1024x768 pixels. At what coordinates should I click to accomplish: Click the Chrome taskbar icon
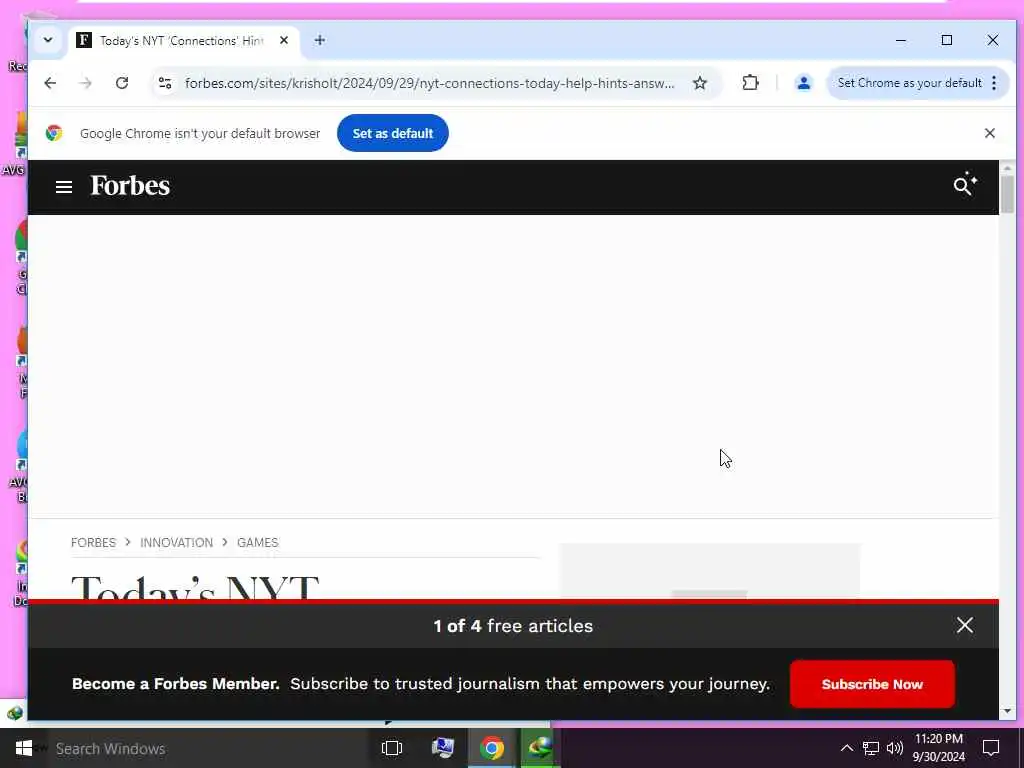coord(492,748)
